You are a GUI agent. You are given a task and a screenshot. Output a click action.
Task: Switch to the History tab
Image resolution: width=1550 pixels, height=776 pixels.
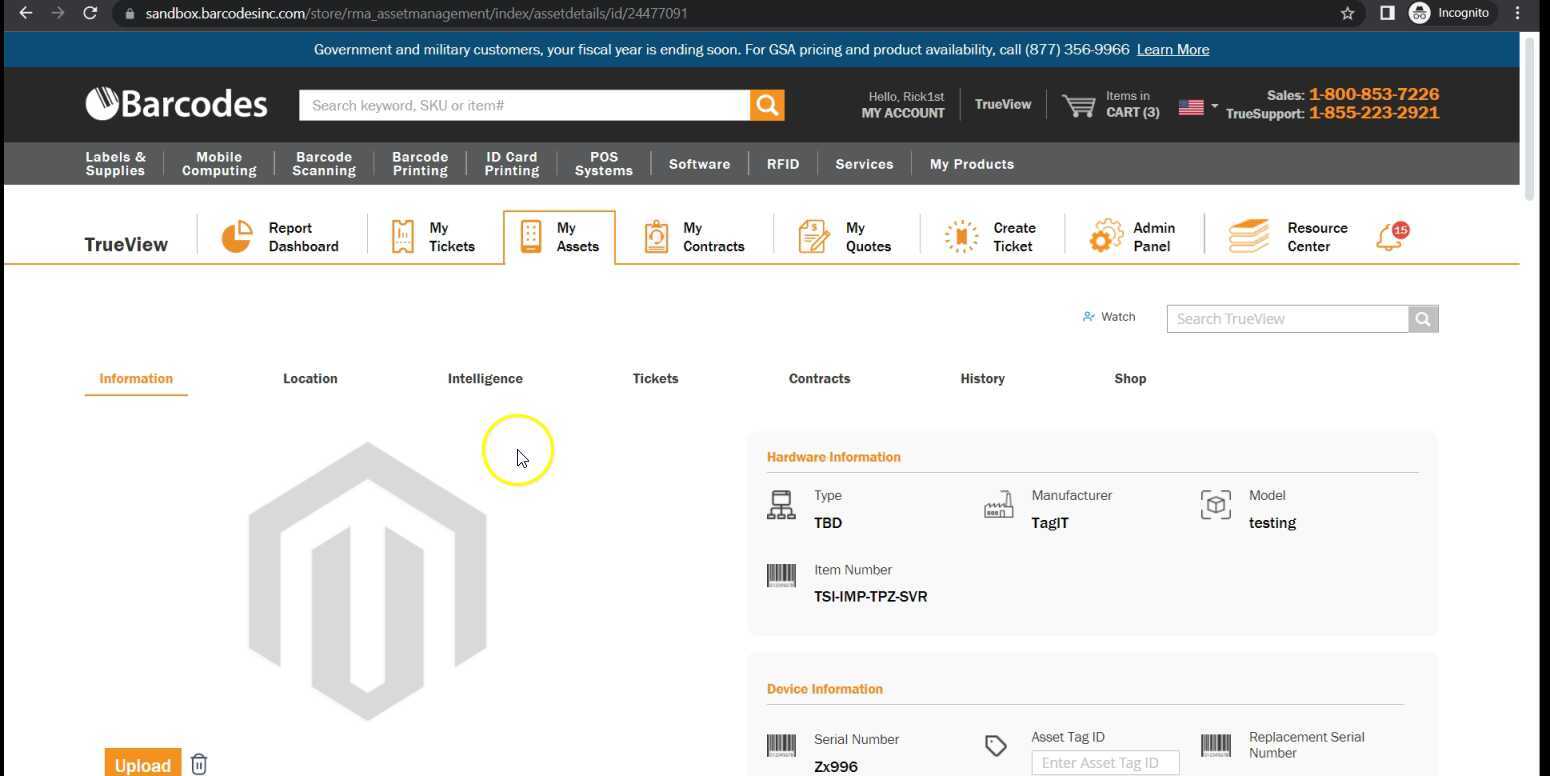tap(982, 378)
